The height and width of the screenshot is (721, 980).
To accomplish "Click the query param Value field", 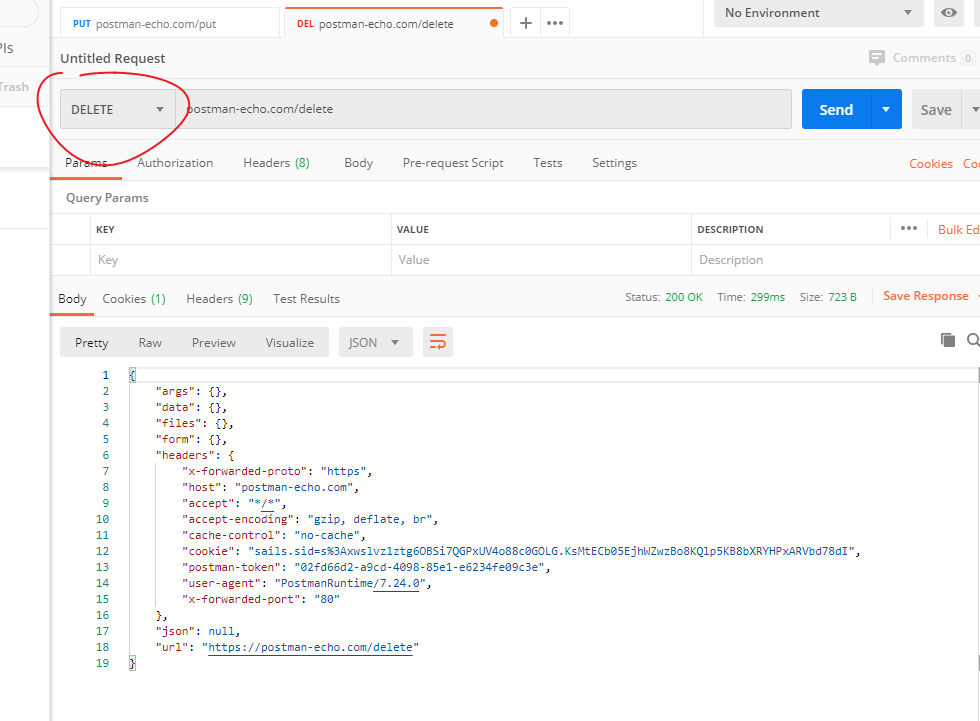I will pos(541,260).
